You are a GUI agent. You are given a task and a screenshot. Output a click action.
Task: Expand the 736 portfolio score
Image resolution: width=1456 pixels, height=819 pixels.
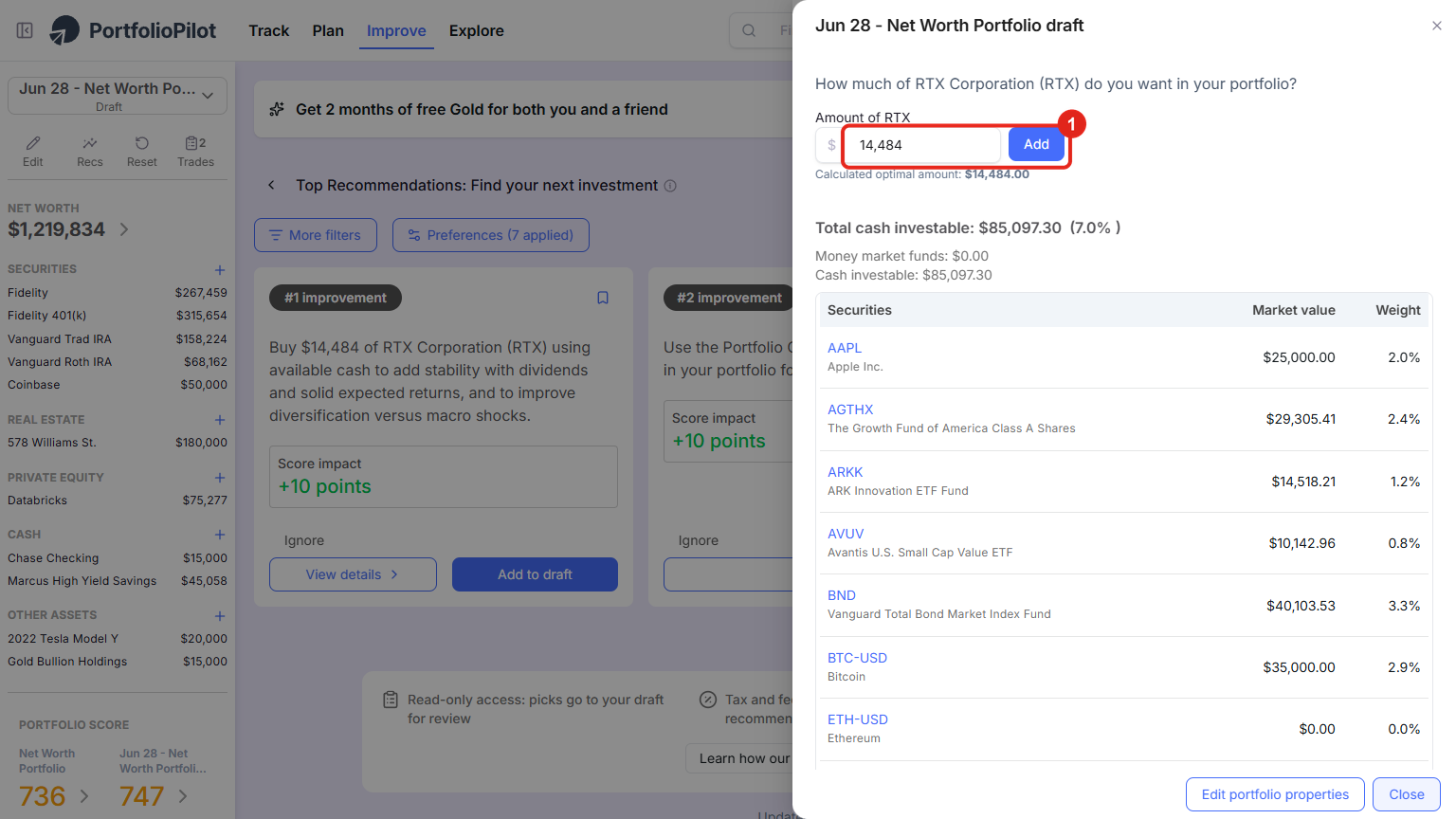[x=84, y=796]
